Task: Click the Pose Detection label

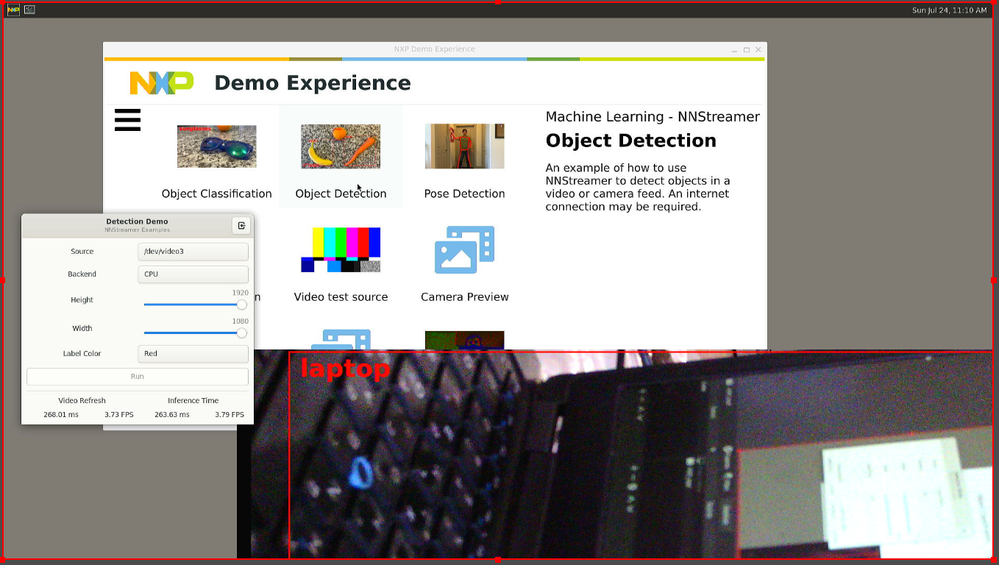Action: tap(464, 194)
